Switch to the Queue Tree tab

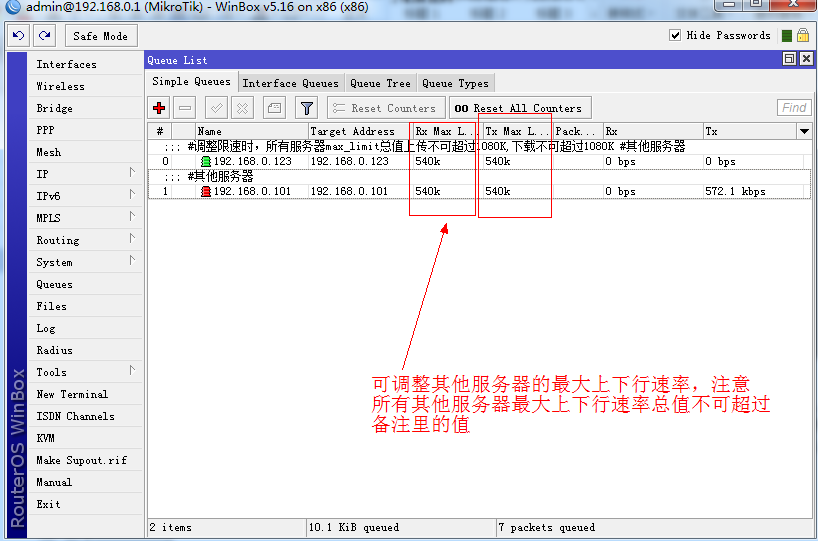tap(380, 83)
